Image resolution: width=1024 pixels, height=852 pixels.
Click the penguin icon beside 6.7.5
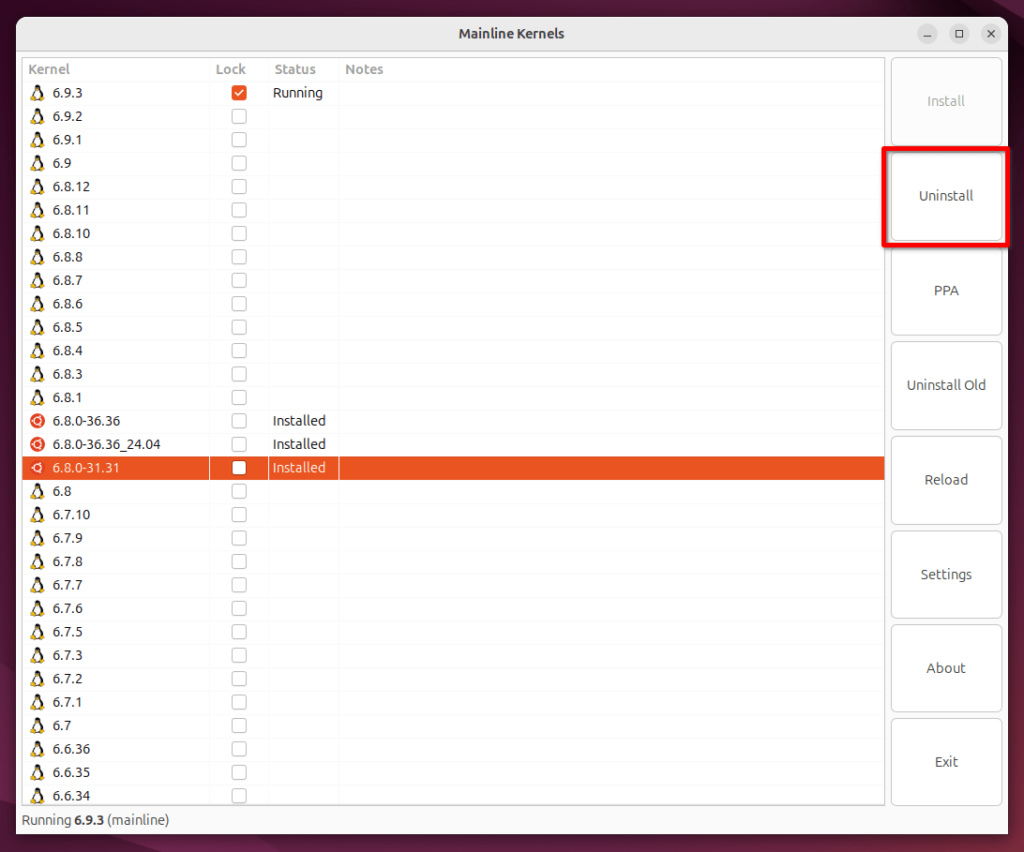(x=37, y=632)
